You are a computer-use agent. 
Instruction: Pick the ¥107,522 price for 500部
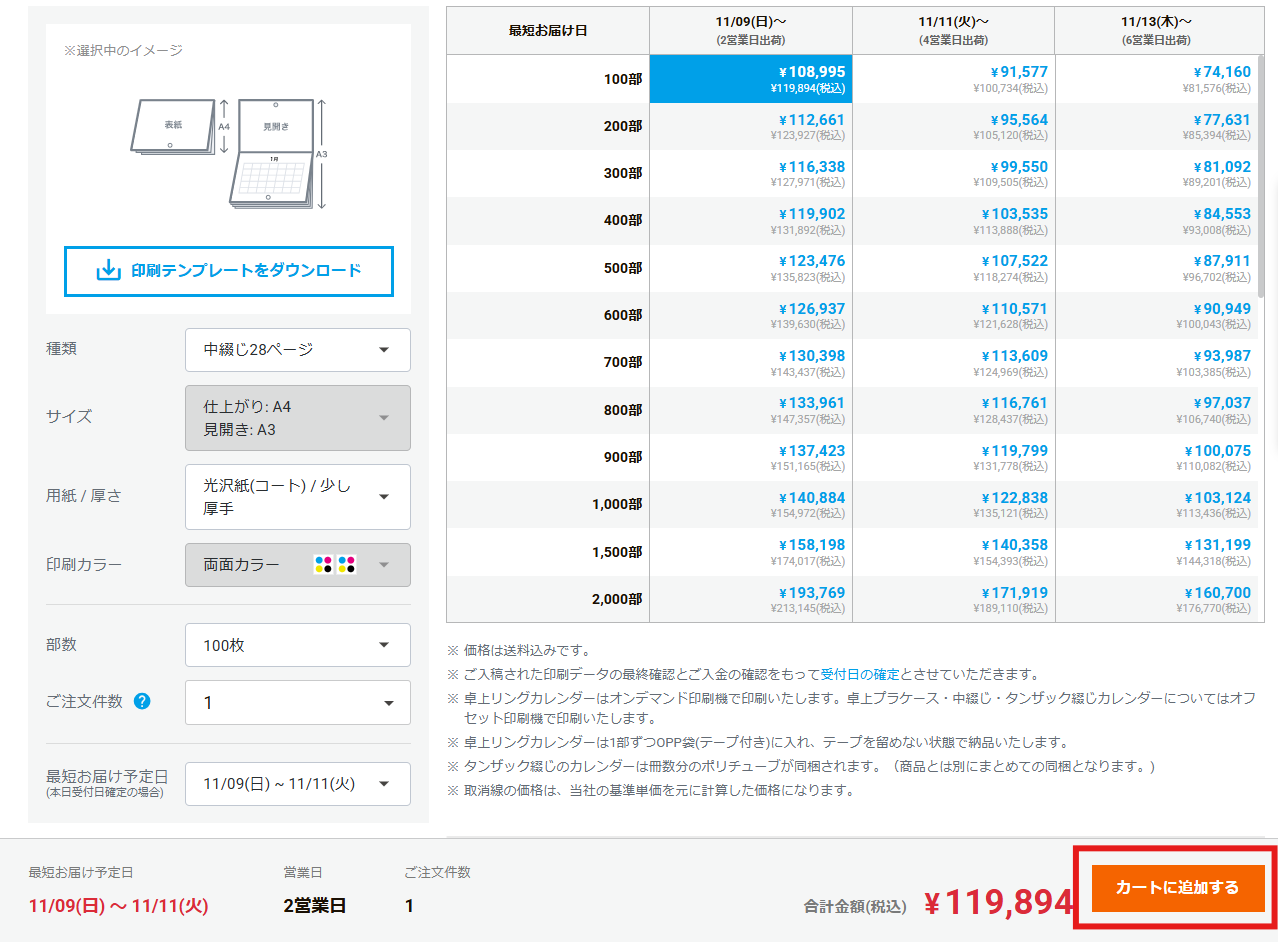953,268
